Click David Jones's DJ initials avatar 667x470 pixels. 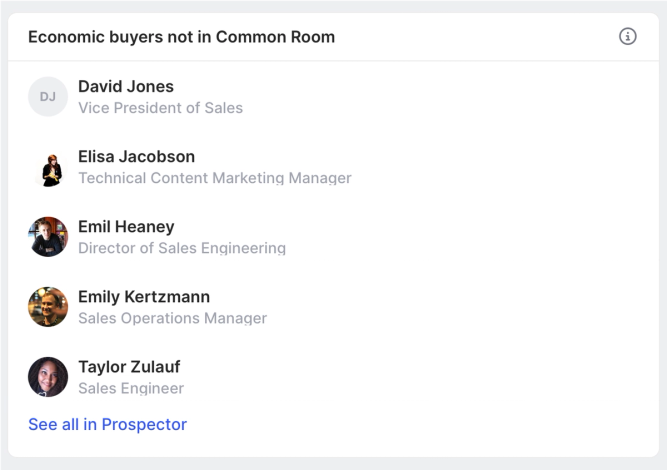(x=48, y=97)
